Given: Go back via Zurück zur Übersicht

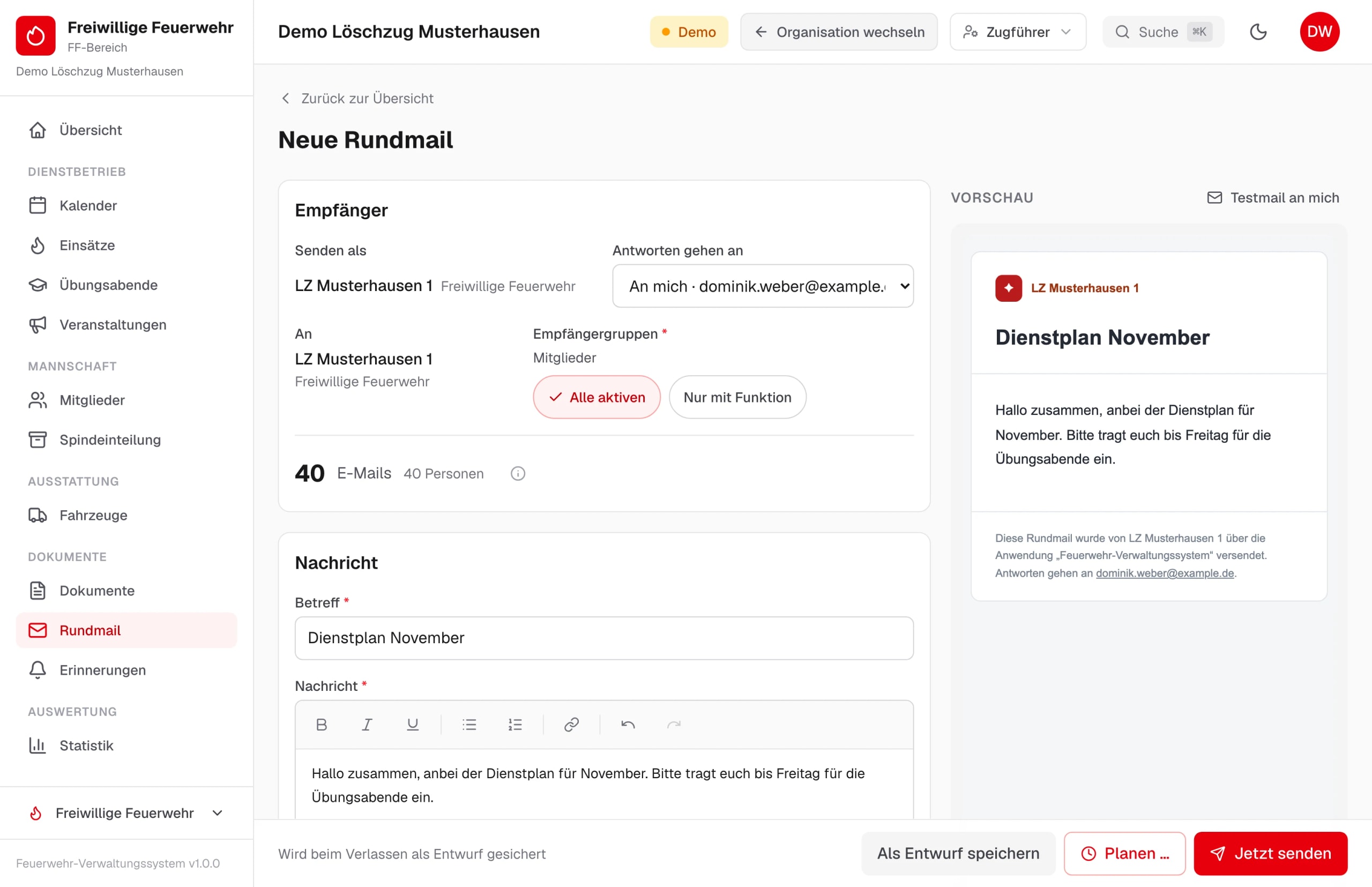Looking at the screenshot, I should (x=356, y=99).
